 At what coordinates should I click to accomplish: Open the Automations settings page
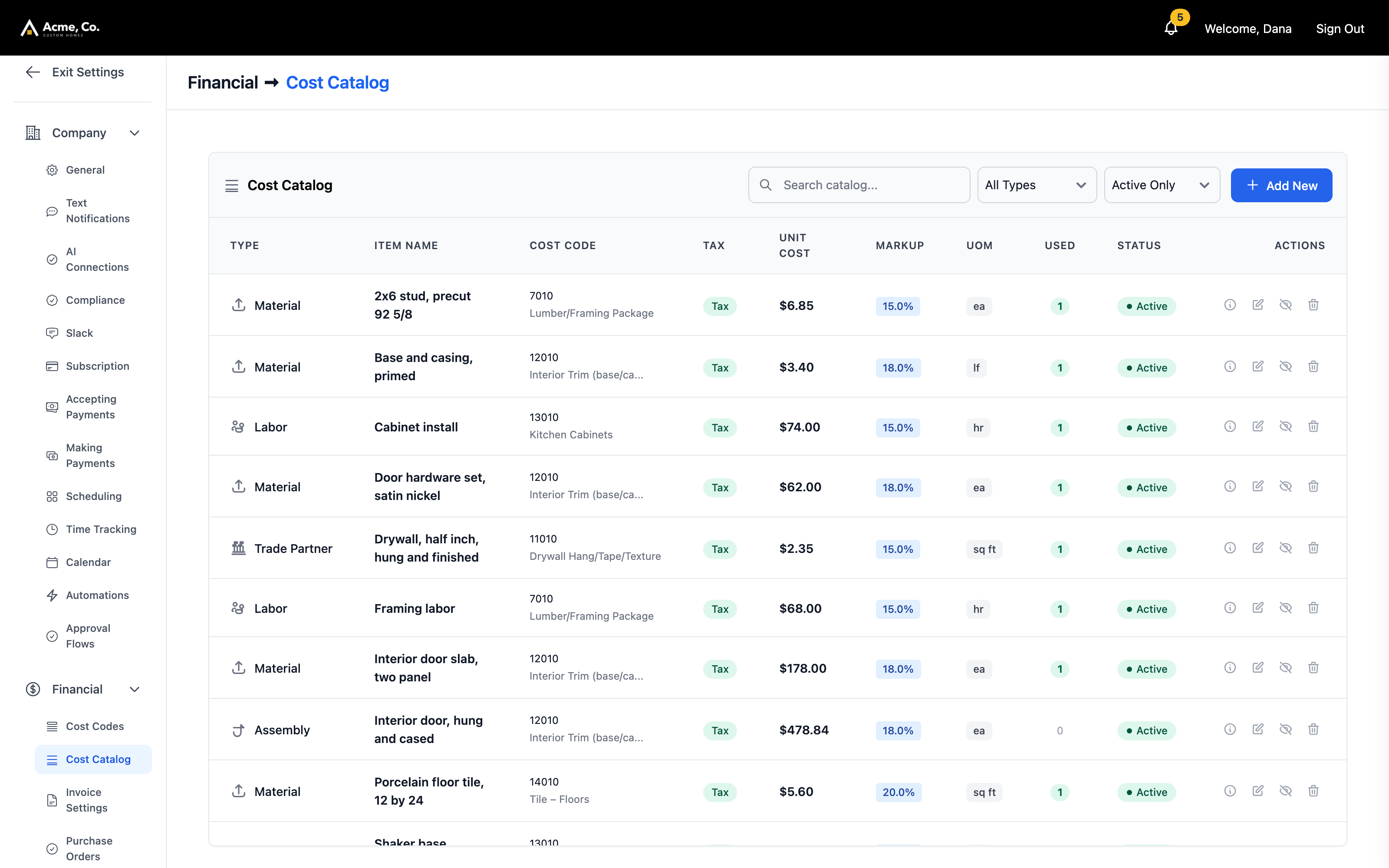point(93,595)
